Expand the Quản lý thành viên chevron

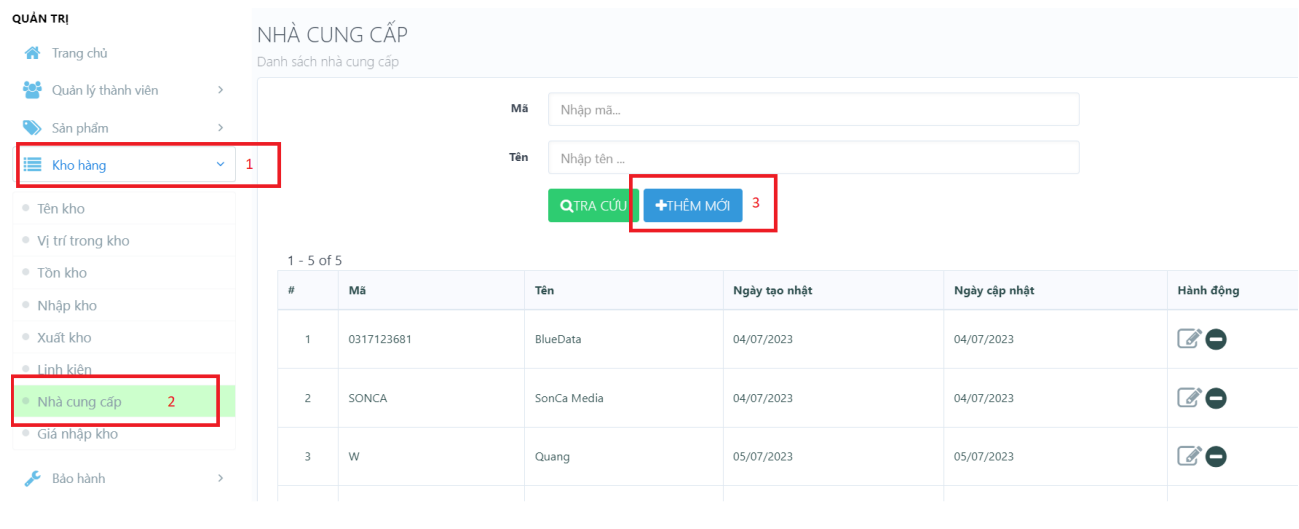(x=220, y=90)
